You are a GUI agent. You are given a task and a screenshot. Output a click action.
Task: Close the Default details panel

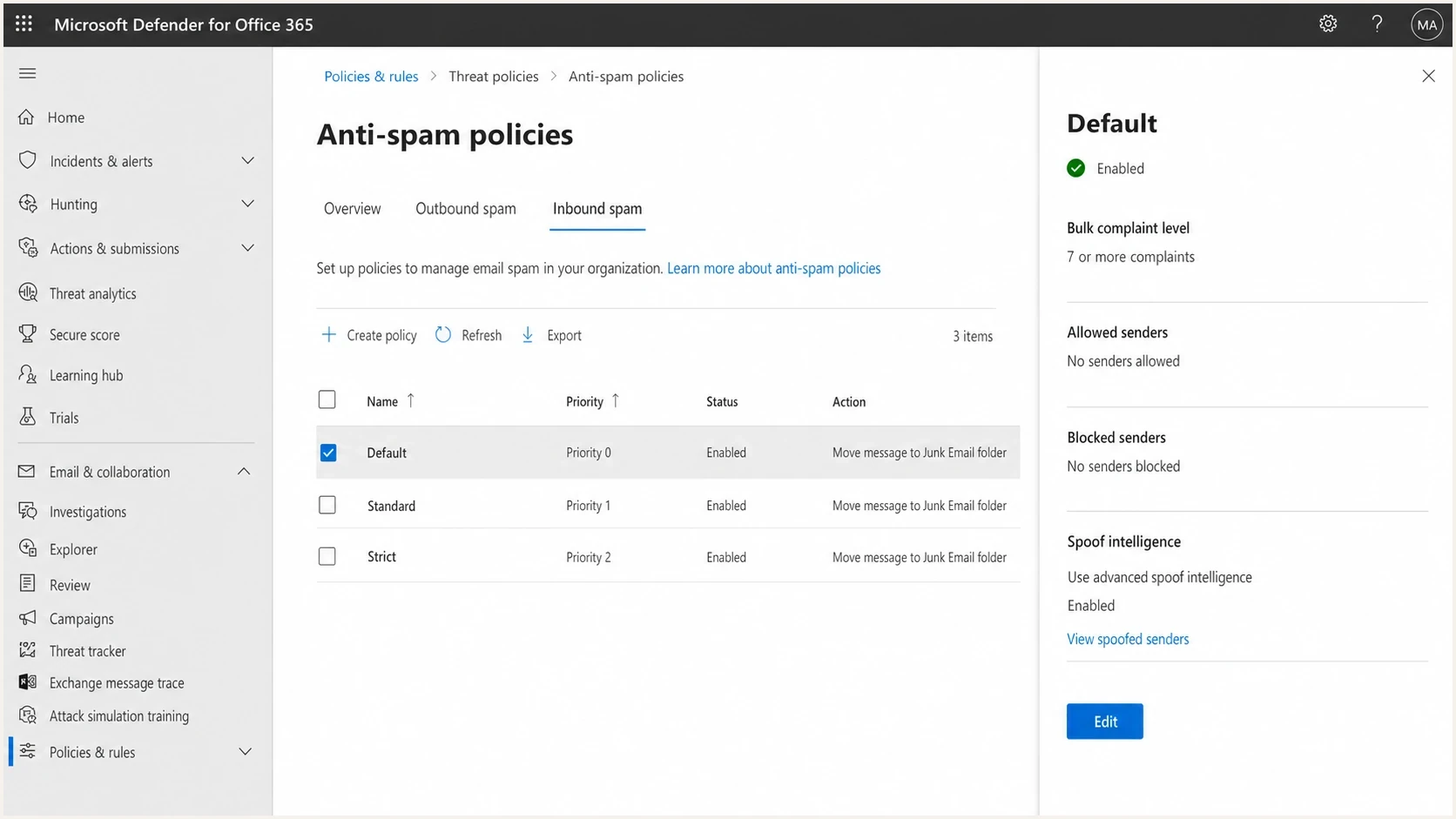[x=1428, y=77]
